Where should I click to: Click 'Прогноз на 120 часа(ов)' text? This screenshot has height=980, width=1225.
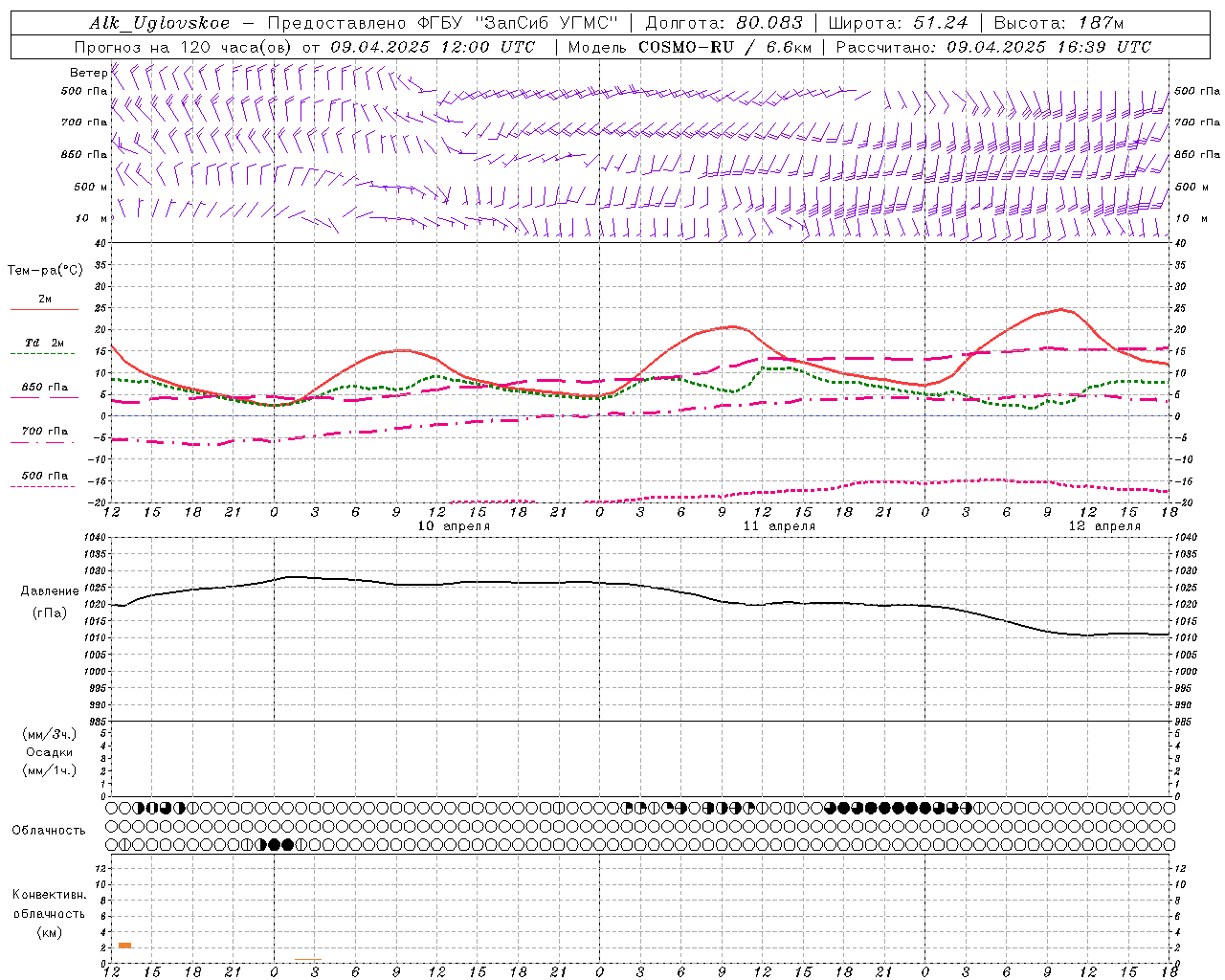click(x=184, y=47)
